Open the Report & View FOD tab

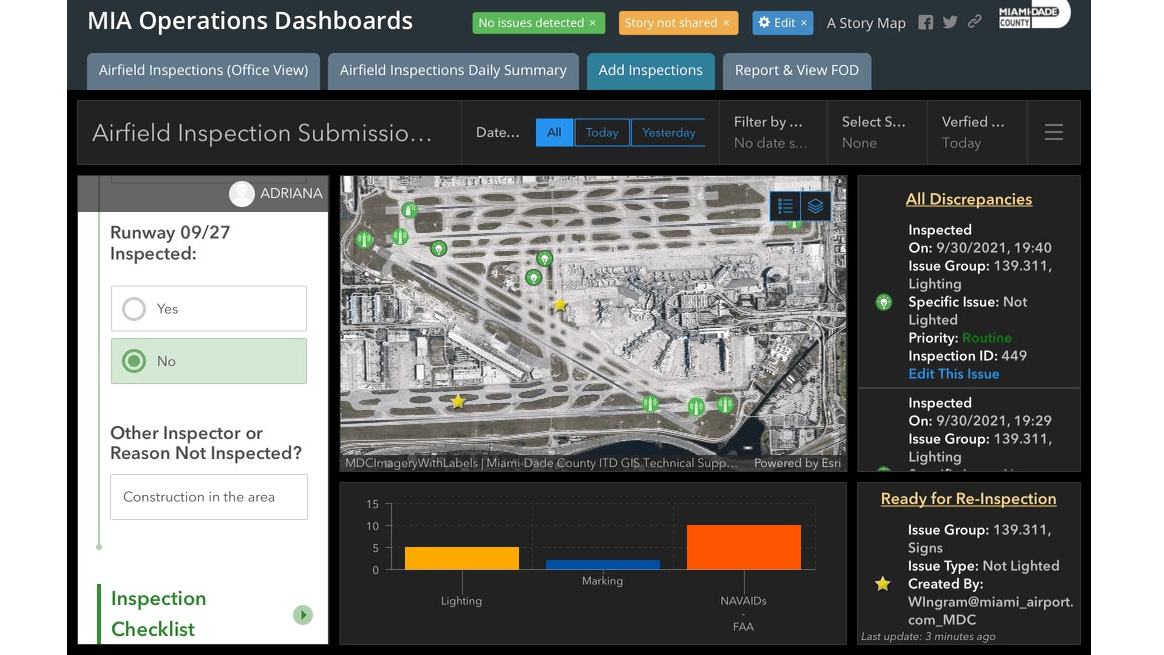pyautogui.click(x=797, y=71)
